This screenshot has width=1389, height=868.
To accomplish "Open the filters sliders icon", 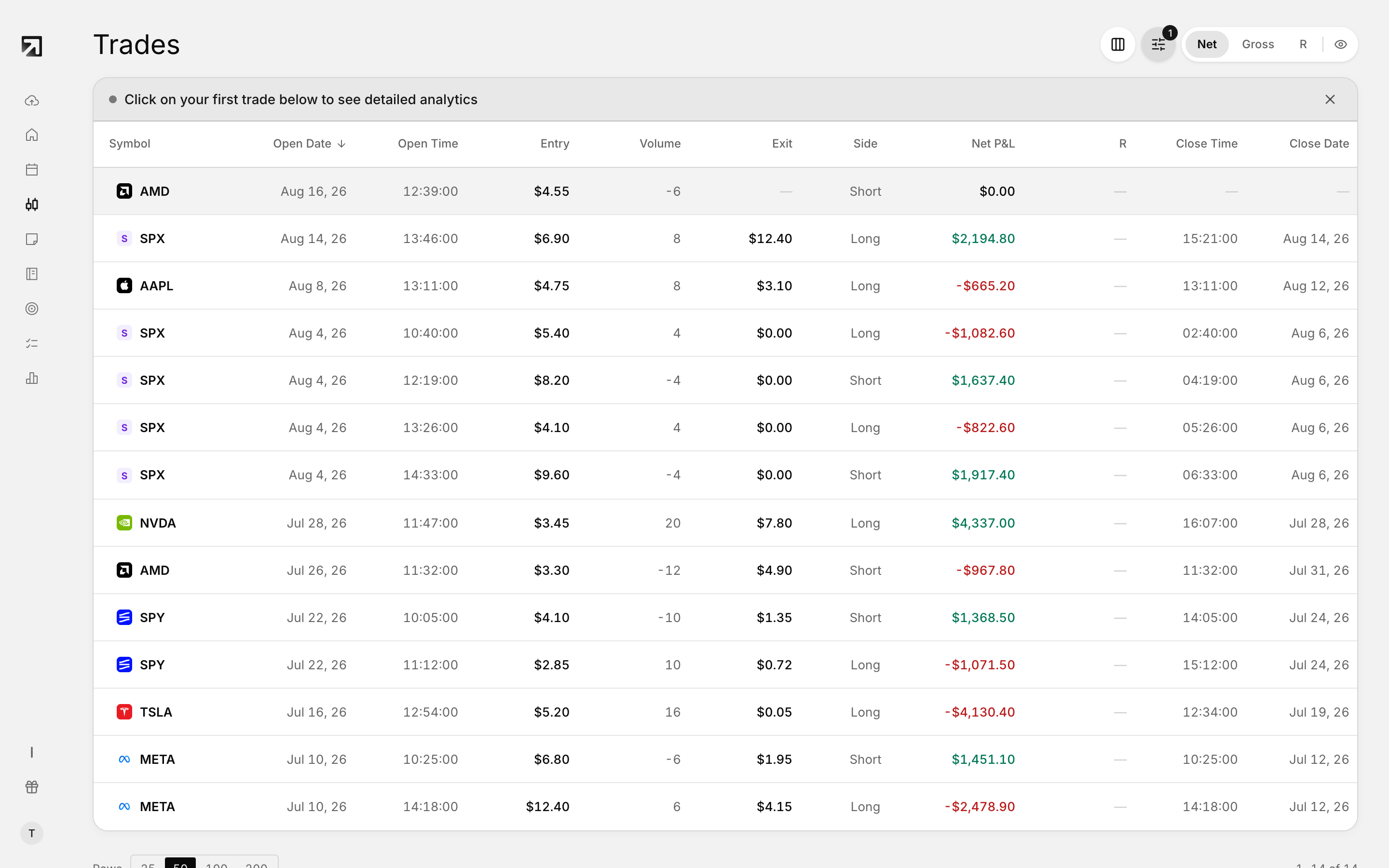I will click(1158, 44).
